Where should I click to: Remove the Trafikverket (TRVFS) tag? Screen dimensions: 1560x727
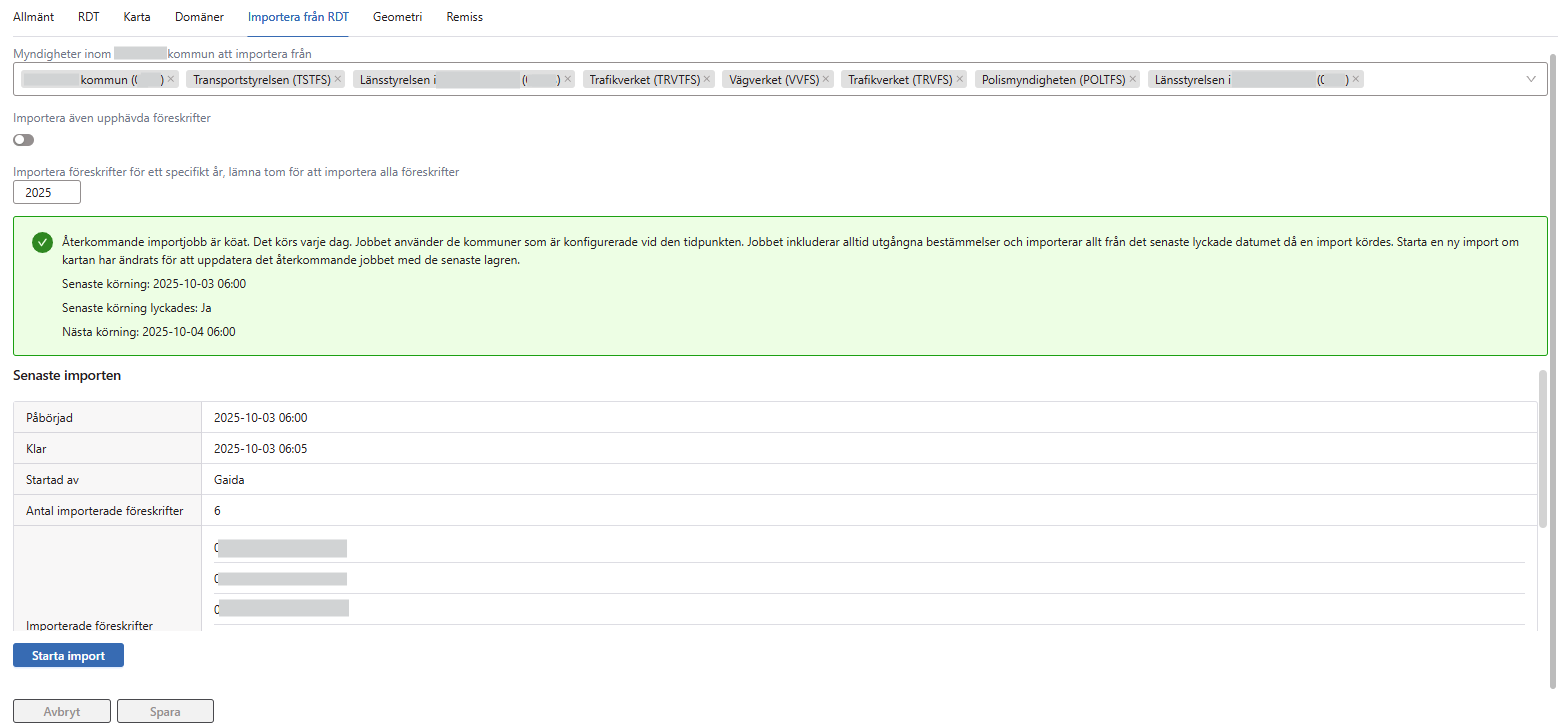pyautogui.click(x=960, y=79)
